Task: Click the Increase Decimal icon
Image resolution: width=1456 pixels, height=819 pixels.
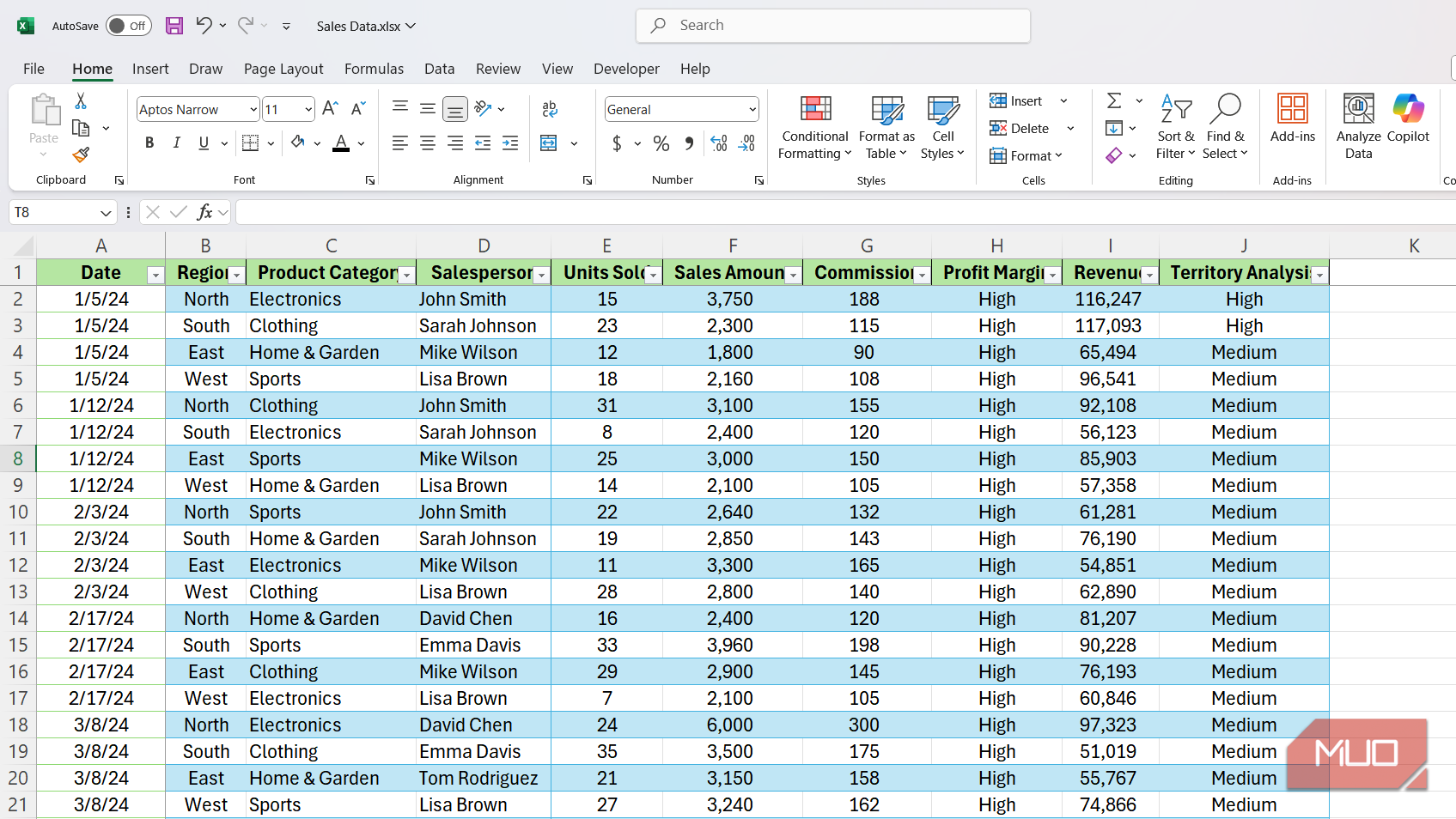Action: point(719,143)
